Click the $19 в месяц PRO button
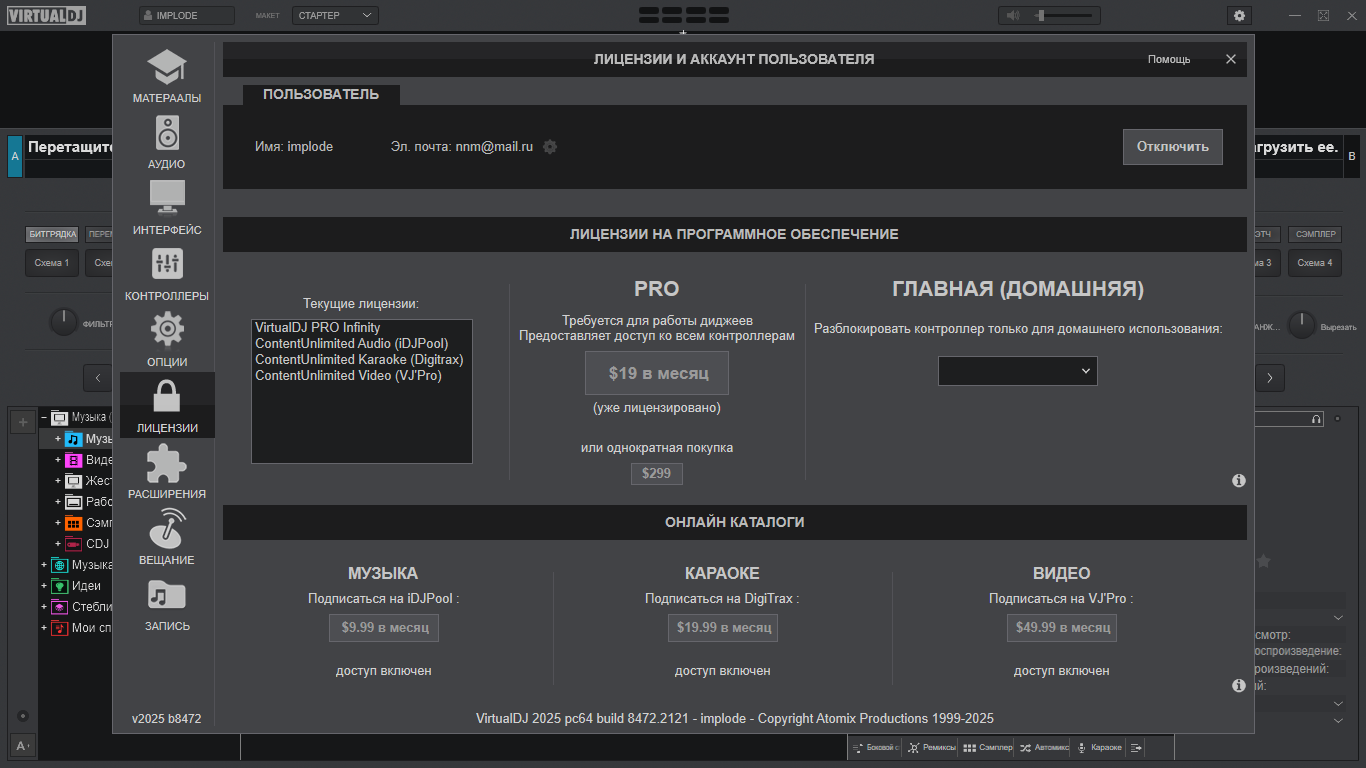The width and height of the screenshot is (1366, 768). (657, 373)
